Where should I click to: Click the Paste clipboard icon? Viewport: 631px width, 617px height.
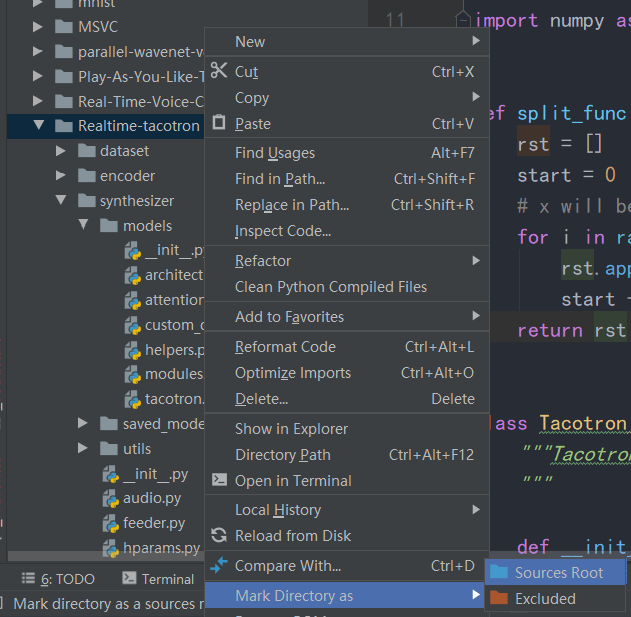pos(219,124)
